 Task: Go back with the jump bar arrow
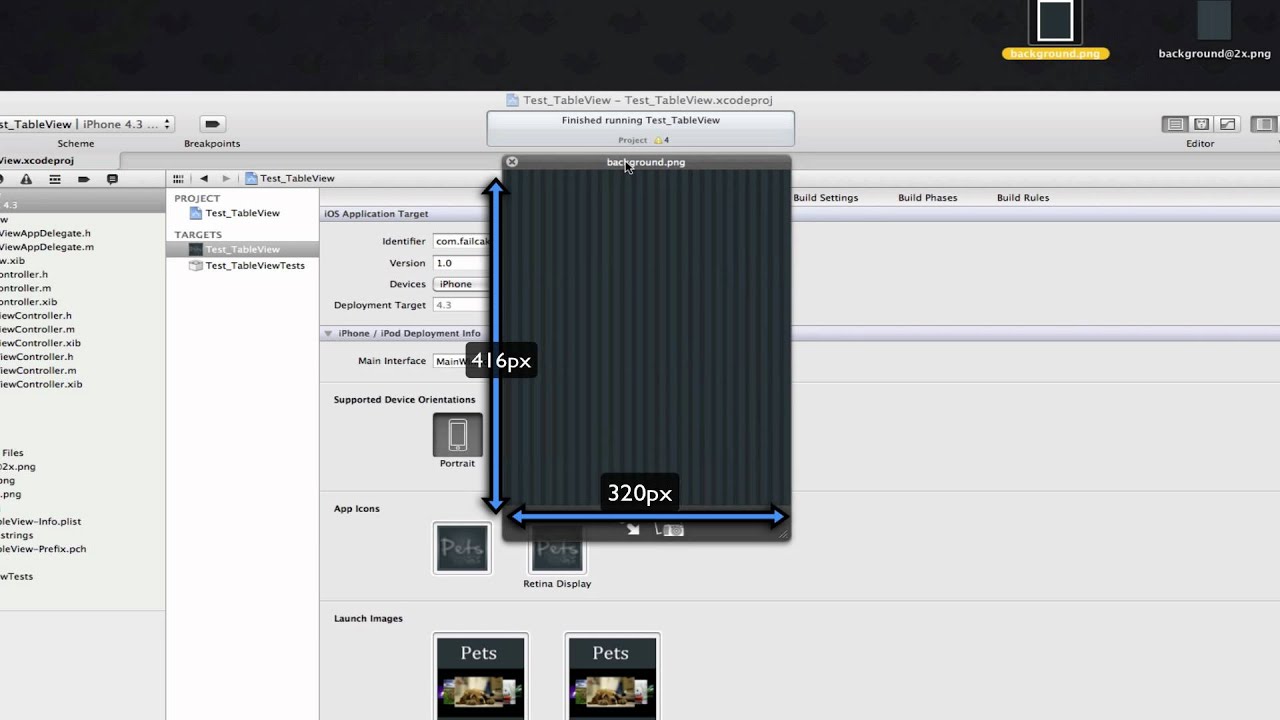(204, 178)
